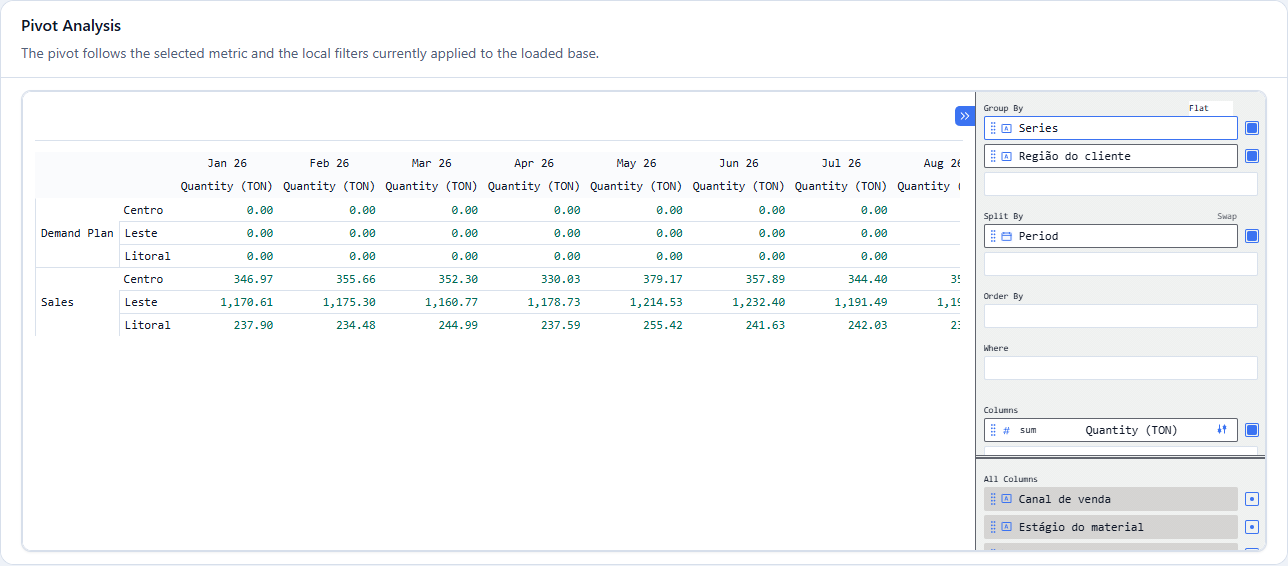Click the drag handle of Região do cliente
The height and width of the screenshot is (566, 1288).
pos(993,156)
